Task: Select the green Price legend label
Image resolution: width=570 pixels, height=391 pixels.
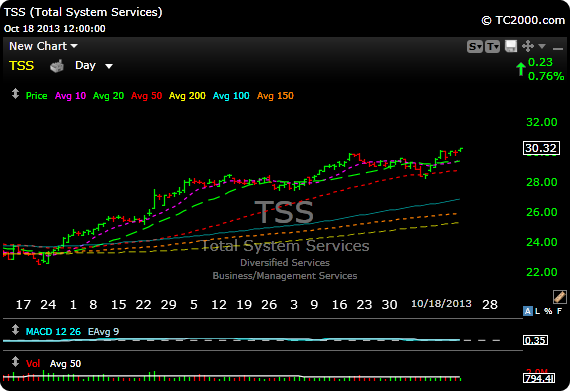Action: point(36,96)
